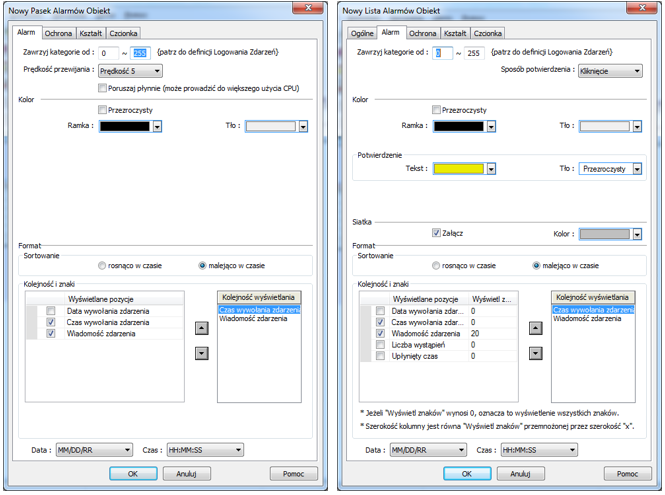
Task: Switch to Kształt tab in Lista Alarmów
Action: click(455, 33)
